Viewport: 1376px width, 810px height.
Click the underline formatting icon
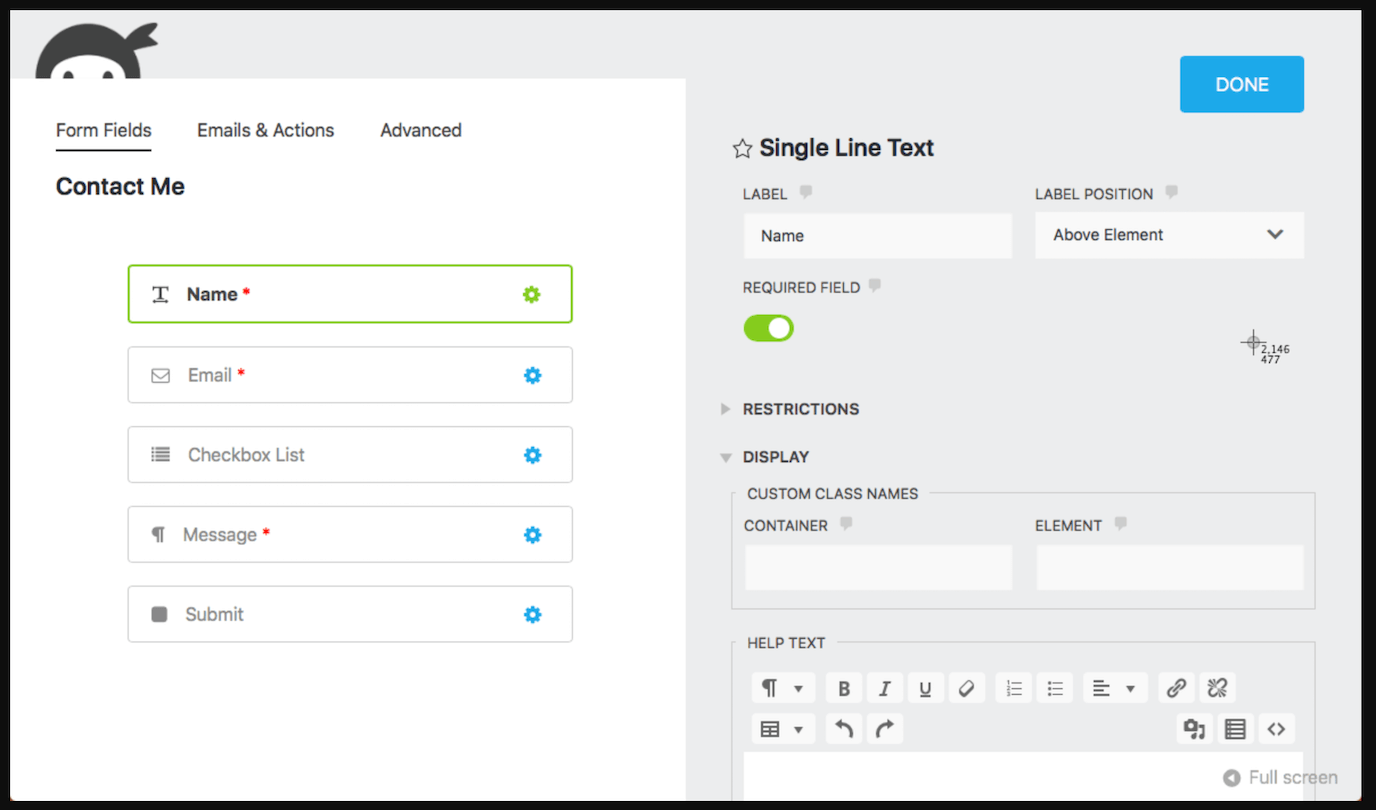click(925, 688)
